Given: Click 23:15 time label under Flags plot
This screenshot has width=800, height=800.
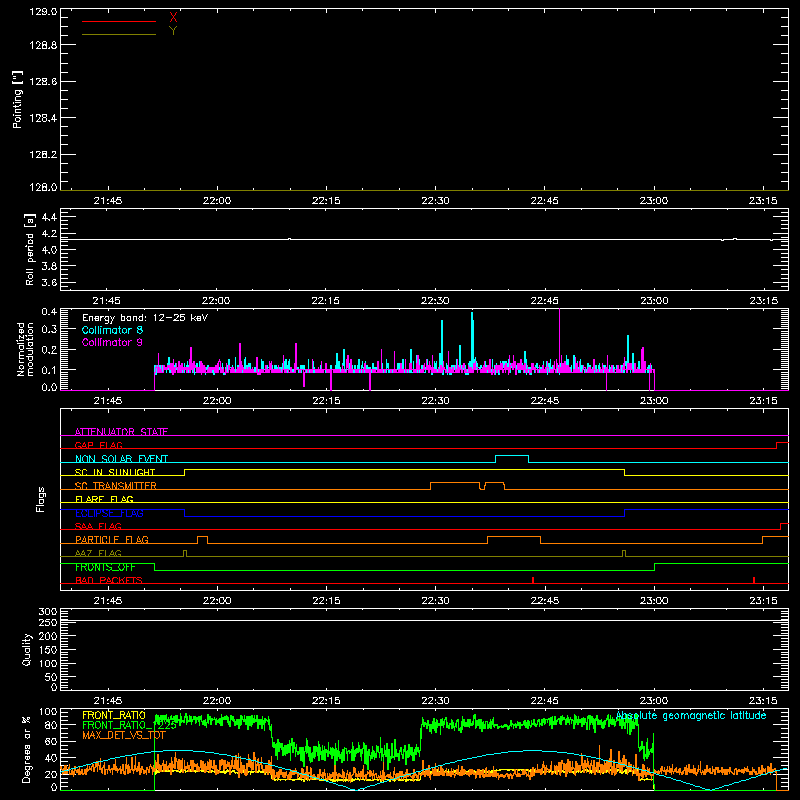Looking at the screenshot, I should (763, 601).
